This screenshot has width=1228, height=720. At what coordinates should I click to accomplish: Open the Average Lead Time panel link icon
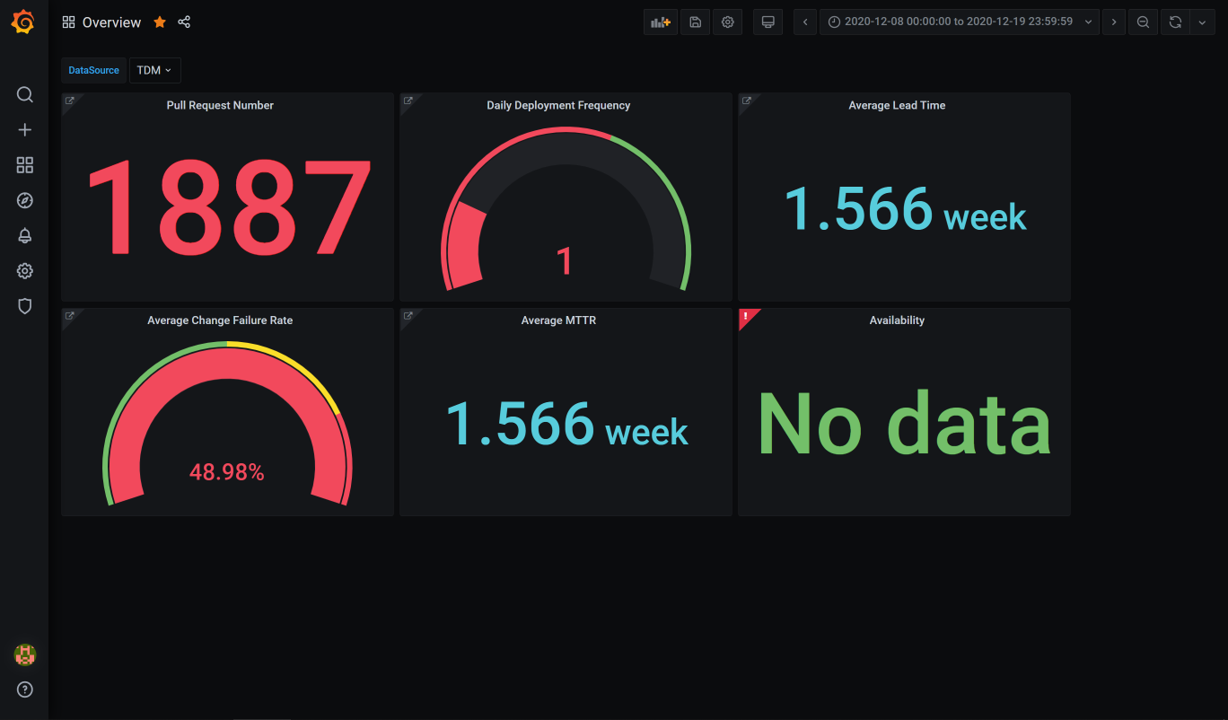(746, 101)
